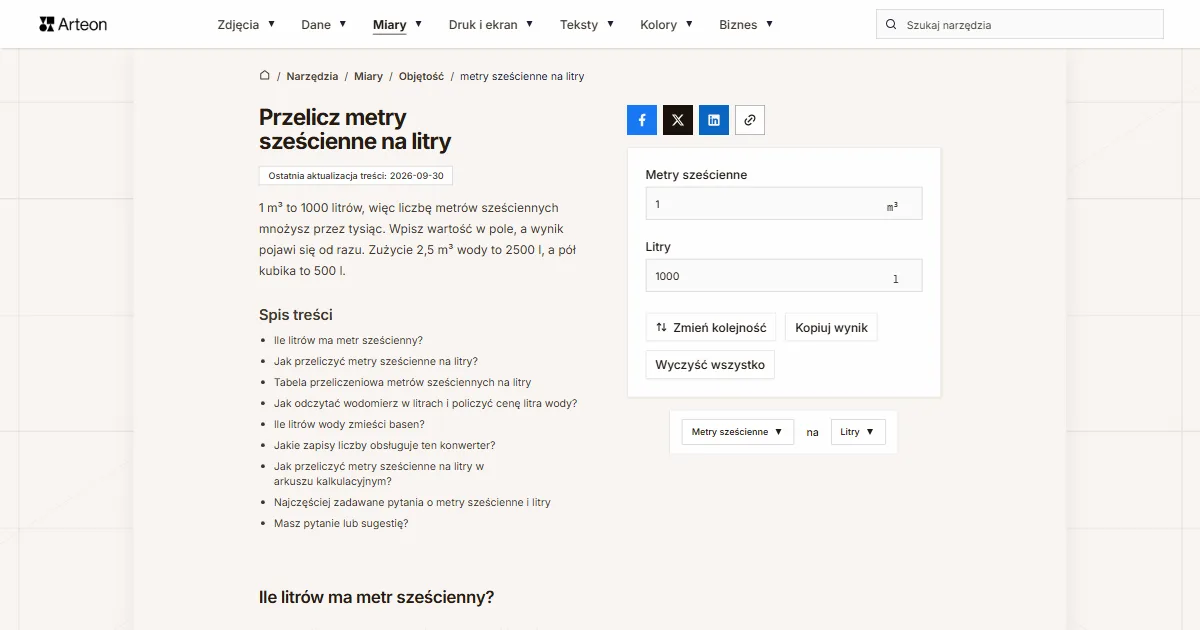The image size is (1200, 630).
Task: Open 'Najczęściej zadawane pytania' contents link
Action: [x=412, y=502]
